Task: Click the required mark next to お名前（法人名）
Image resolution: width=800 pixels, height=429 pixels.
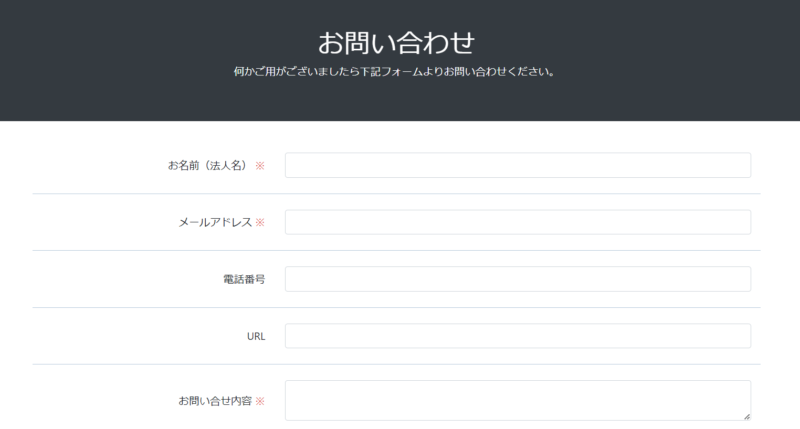Action: (260, 166)
